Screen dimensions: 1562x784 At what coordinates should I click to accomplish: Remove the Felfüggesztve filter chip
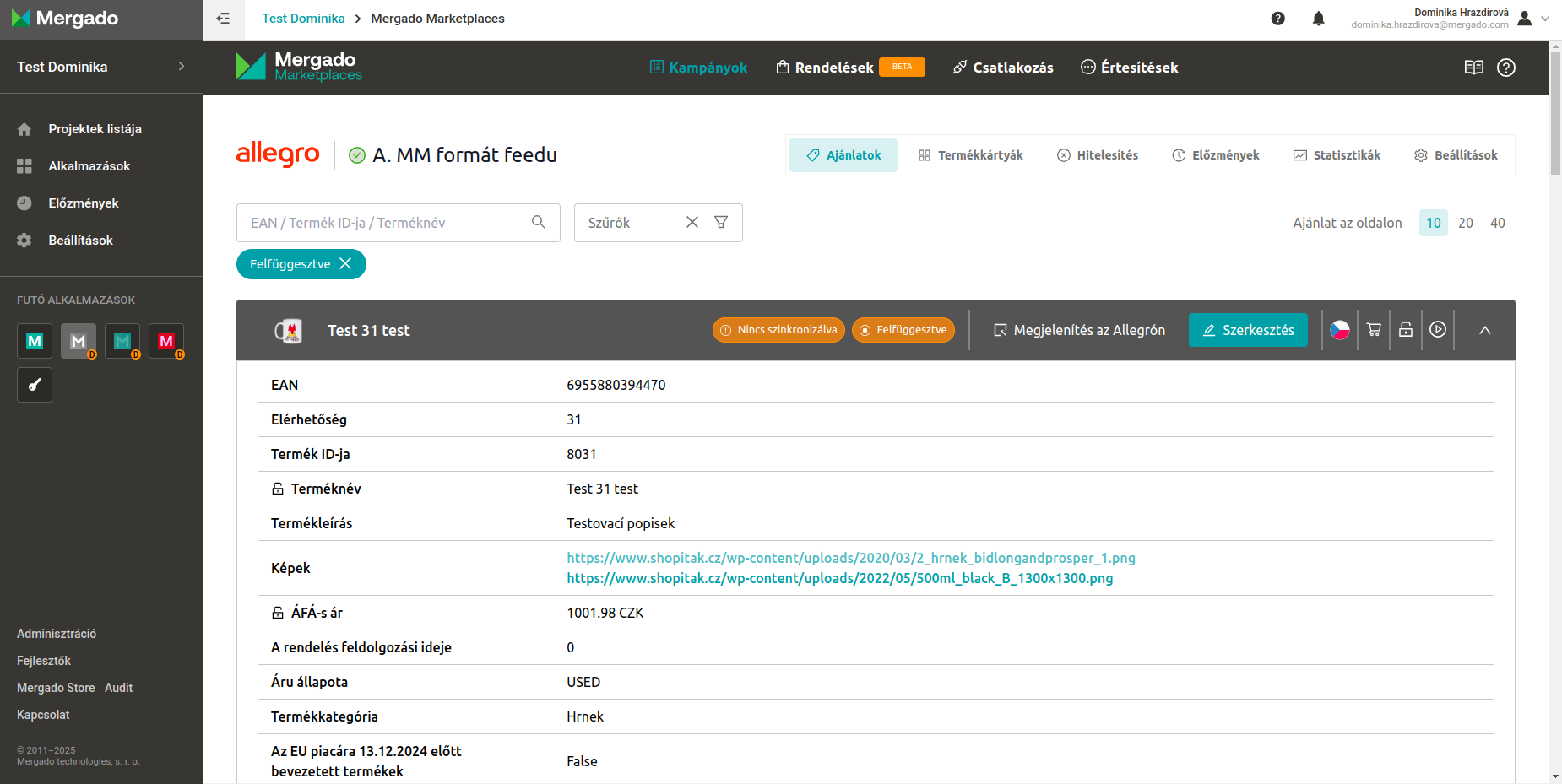pyautogui.click(x=345, y=263)
